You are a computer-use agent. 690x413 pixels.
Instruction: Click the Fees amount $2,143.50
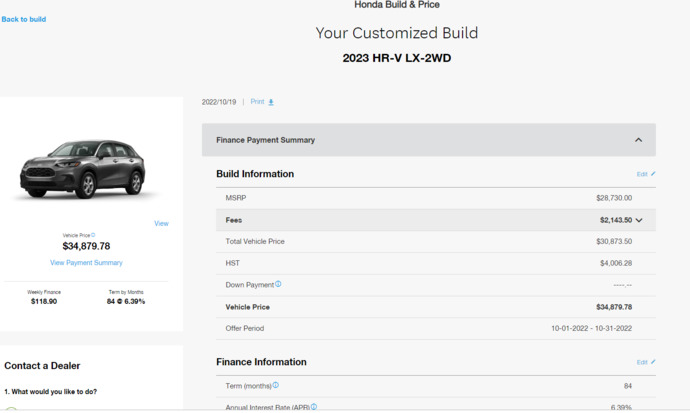click(x=616, y=220)
